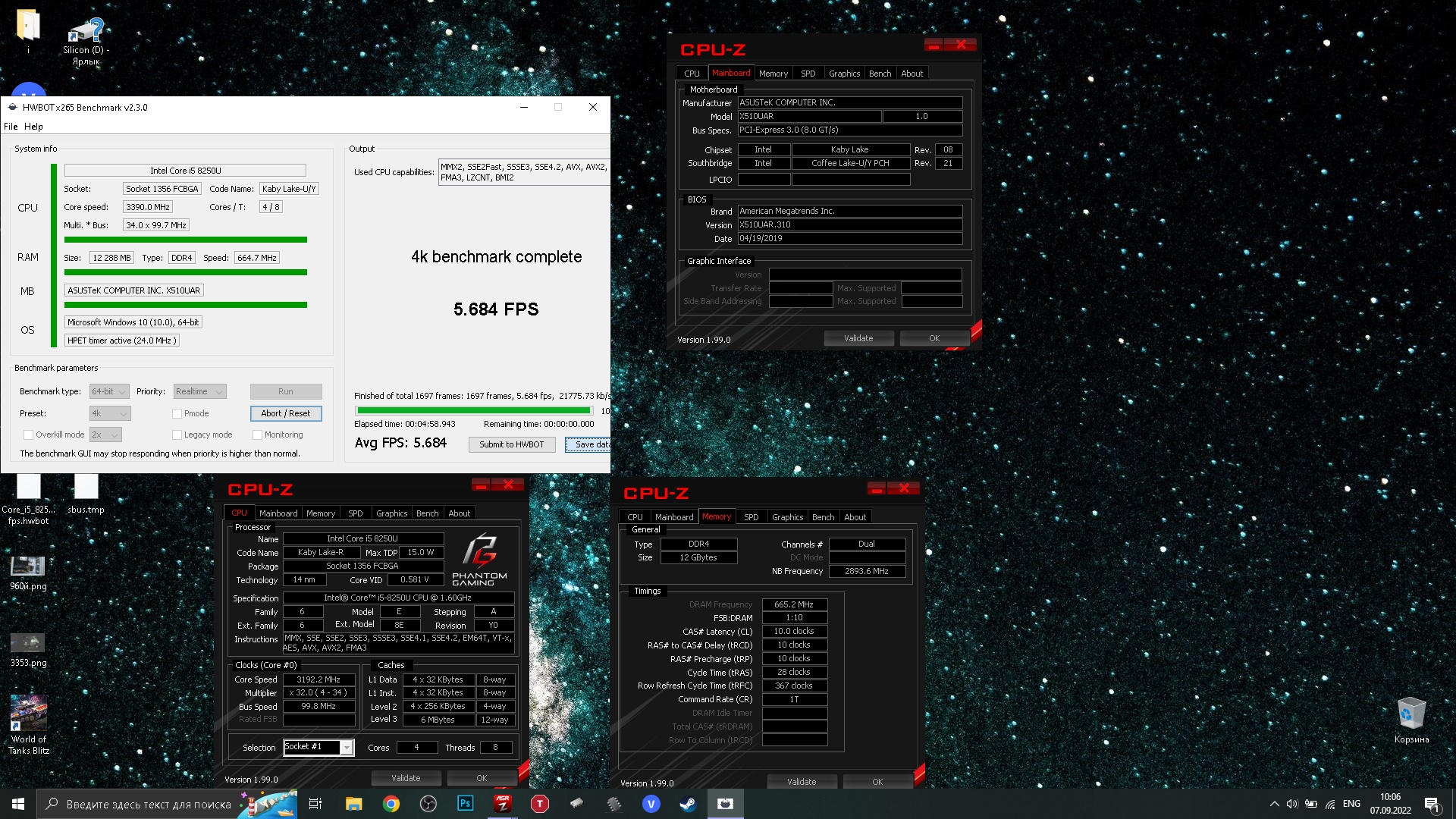Screen dimensions: 1456x819
Task: Open Steam from the taskbar
Action: [689, 804]
